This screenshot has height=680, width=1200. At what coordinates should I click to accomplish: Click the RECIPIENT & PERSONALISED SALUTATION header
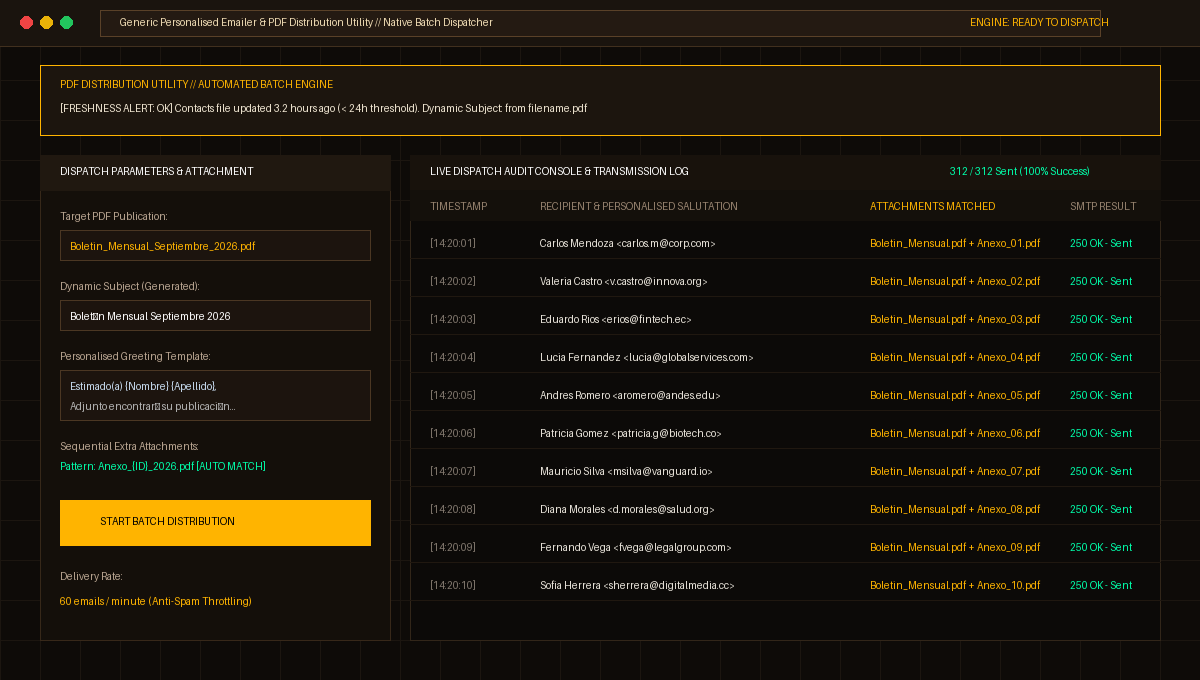pyautogui.click(x=639, y=206)
